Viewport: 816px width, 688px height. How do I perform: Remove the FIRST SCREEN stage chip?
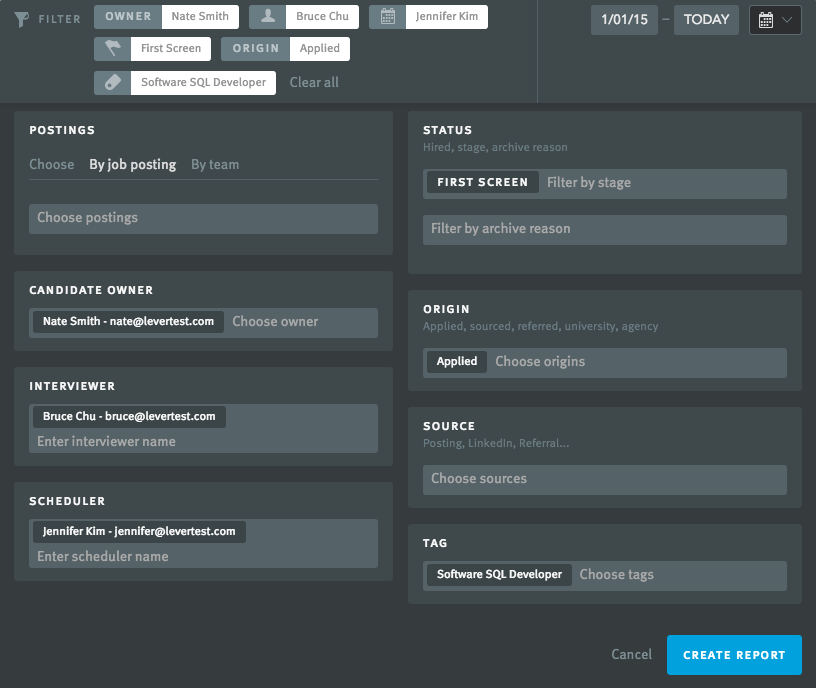(x=482, y=182)
